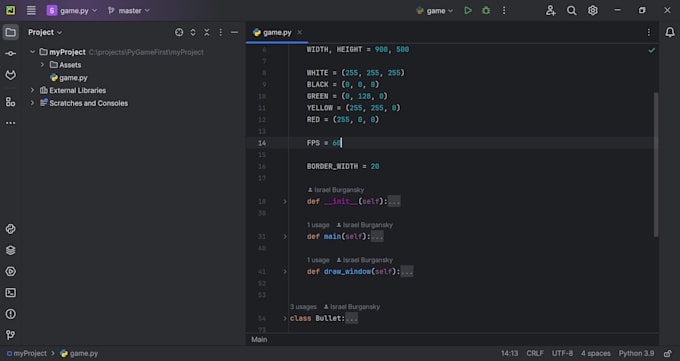This screenshot has height=361, width=680.
Task: Open the Git version control tool window
Action: tap(10, 335)
